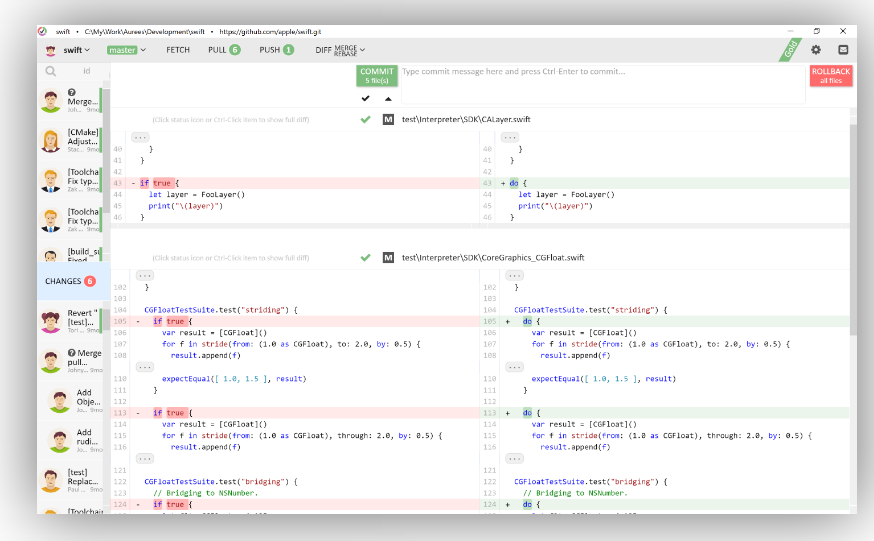Click the search magnifier icon
Viewport: 874px width, 541px height.
[x=50, y=71]
